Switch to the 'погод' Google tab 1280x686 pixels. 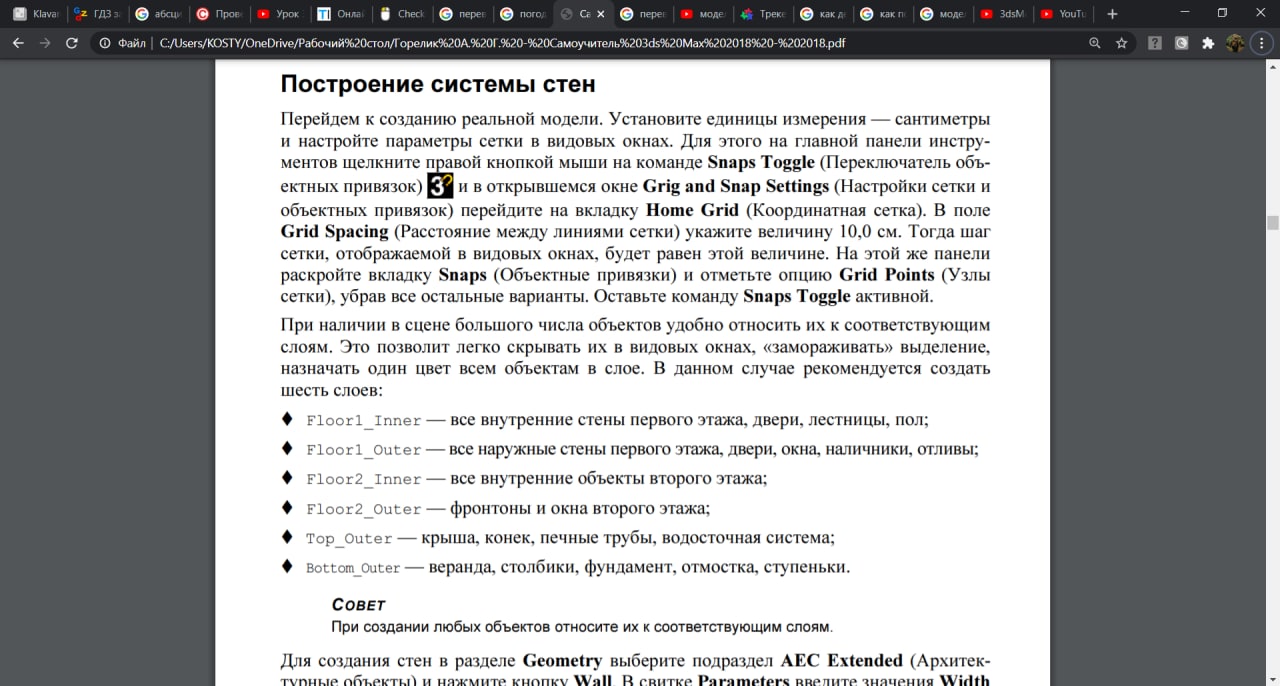tap(521, 14)
